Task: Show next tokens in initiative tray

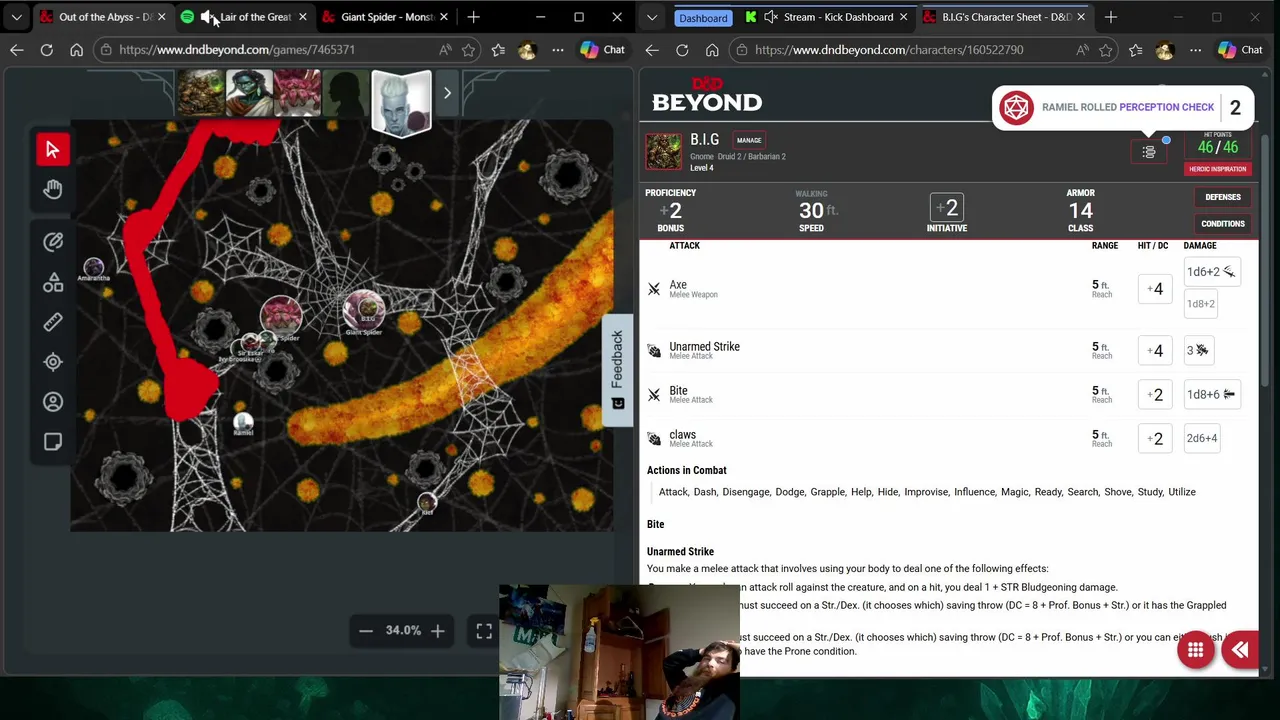Action: (x=447, y=93)
